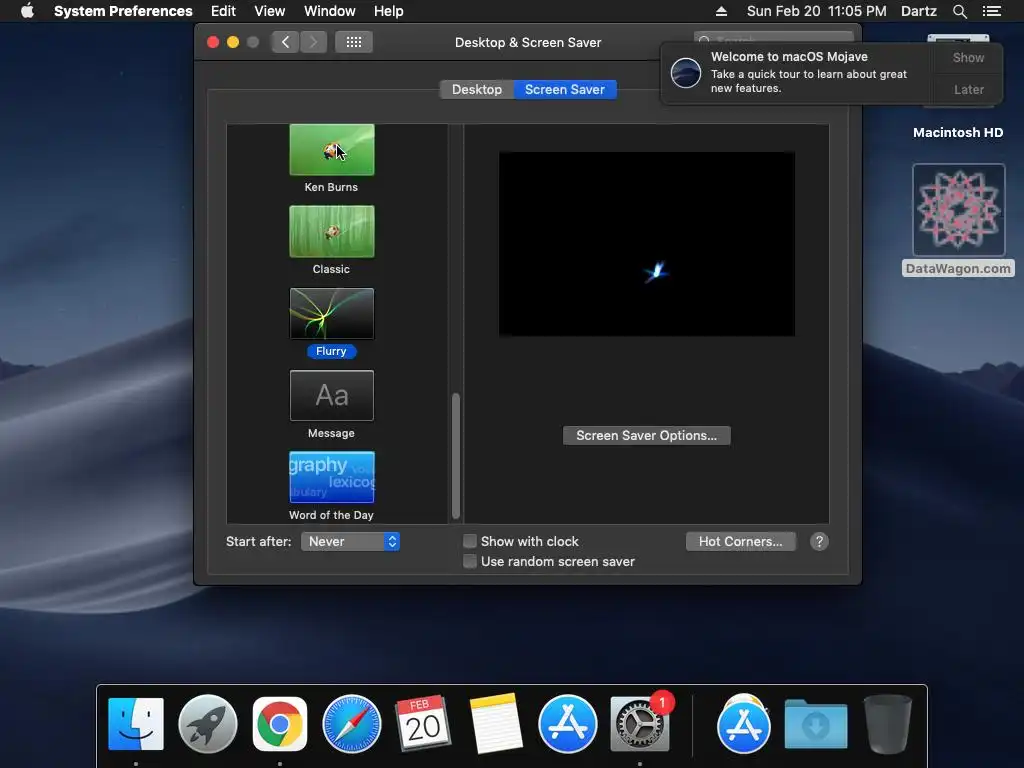
Task: Show all preferences grid button
Action: pyautogui.click(x=354, y=42)
